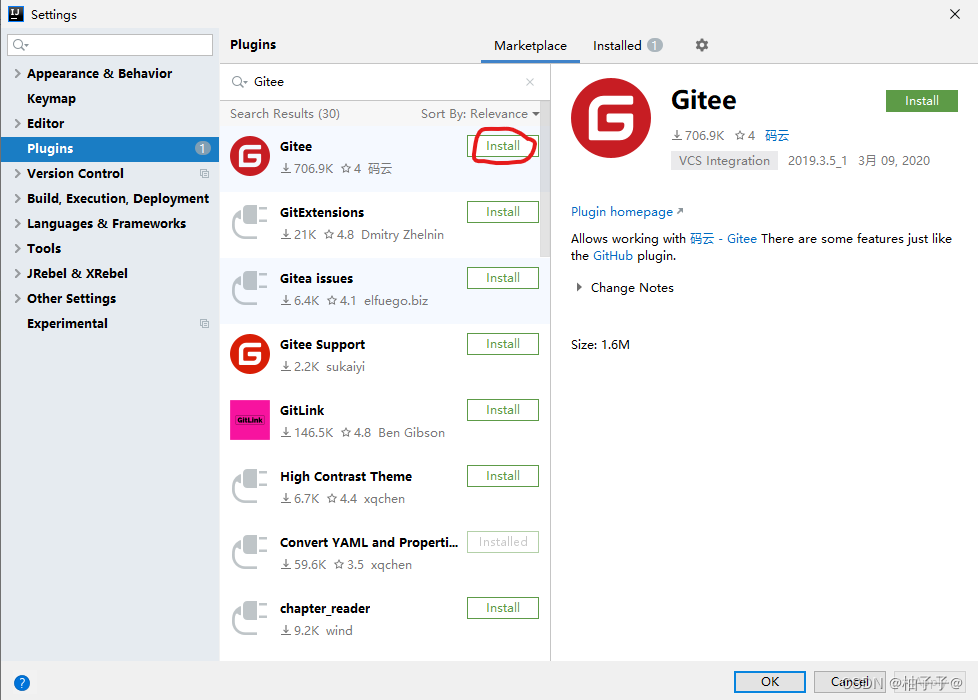Click the VCS Integration category tag
The width and height of the screenshot is (978, 700).
(724, 160)
